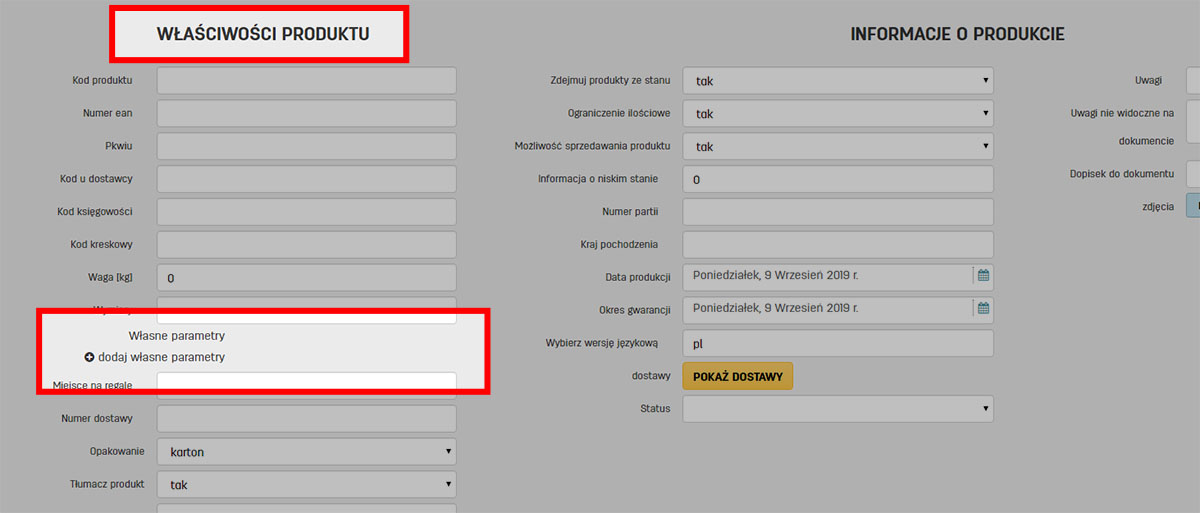
Task: Open the Ograniczenie ilościowe dropdown
Action: 838,114
